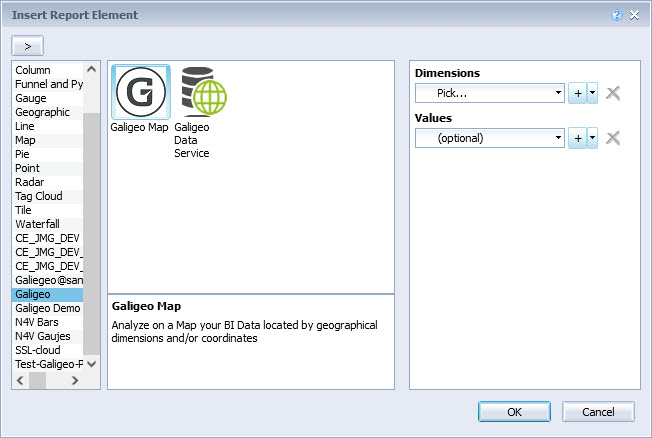Screen dimensions: 652x438
Task: Close the Insert Report Element dialog
Action: 635,15
